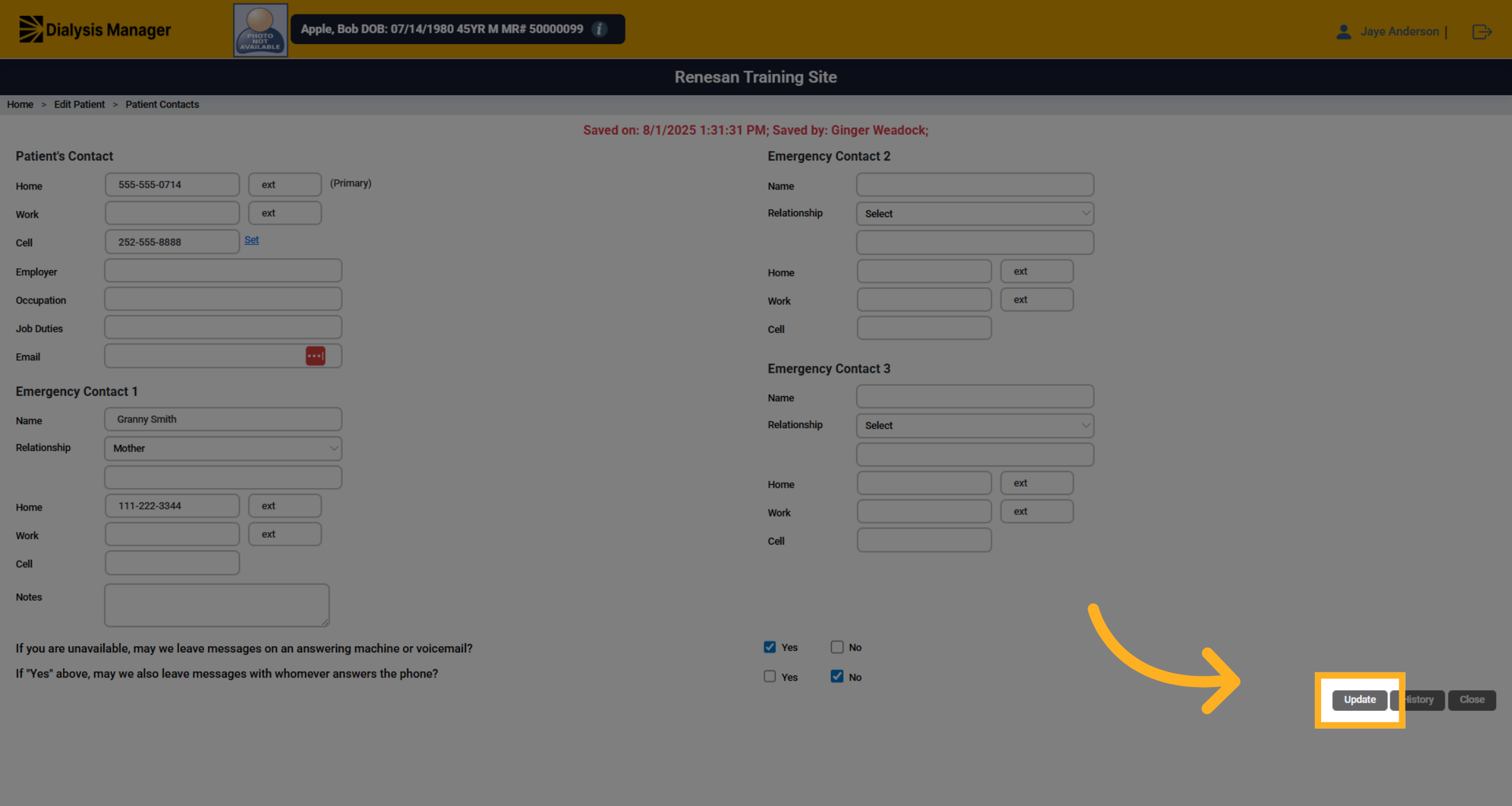Go to Edit Patient breadcrumb
Screen dimensions: 1512x806
pyautogui.click(x=79, y=105)
